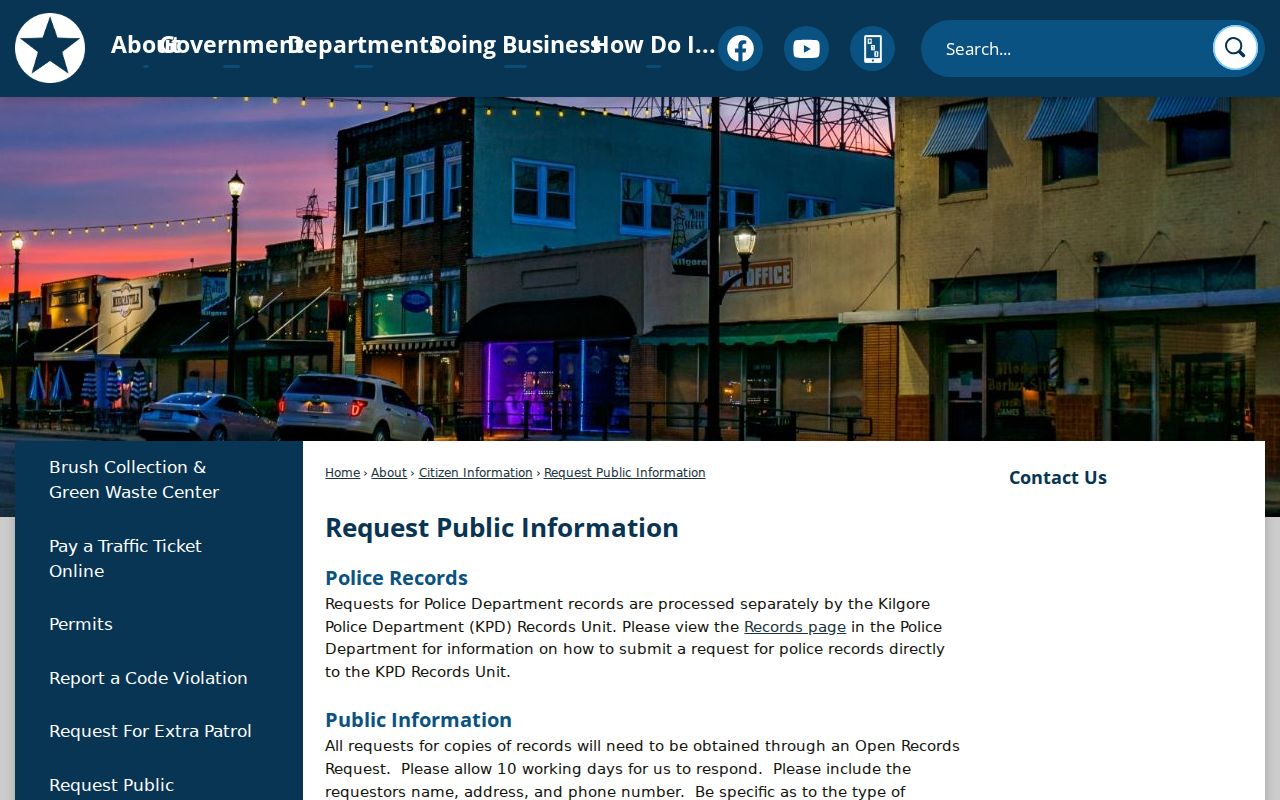Viewport: 1280px width, 800px height.
Task: Click the city star logo
Action: click(50, 48)
